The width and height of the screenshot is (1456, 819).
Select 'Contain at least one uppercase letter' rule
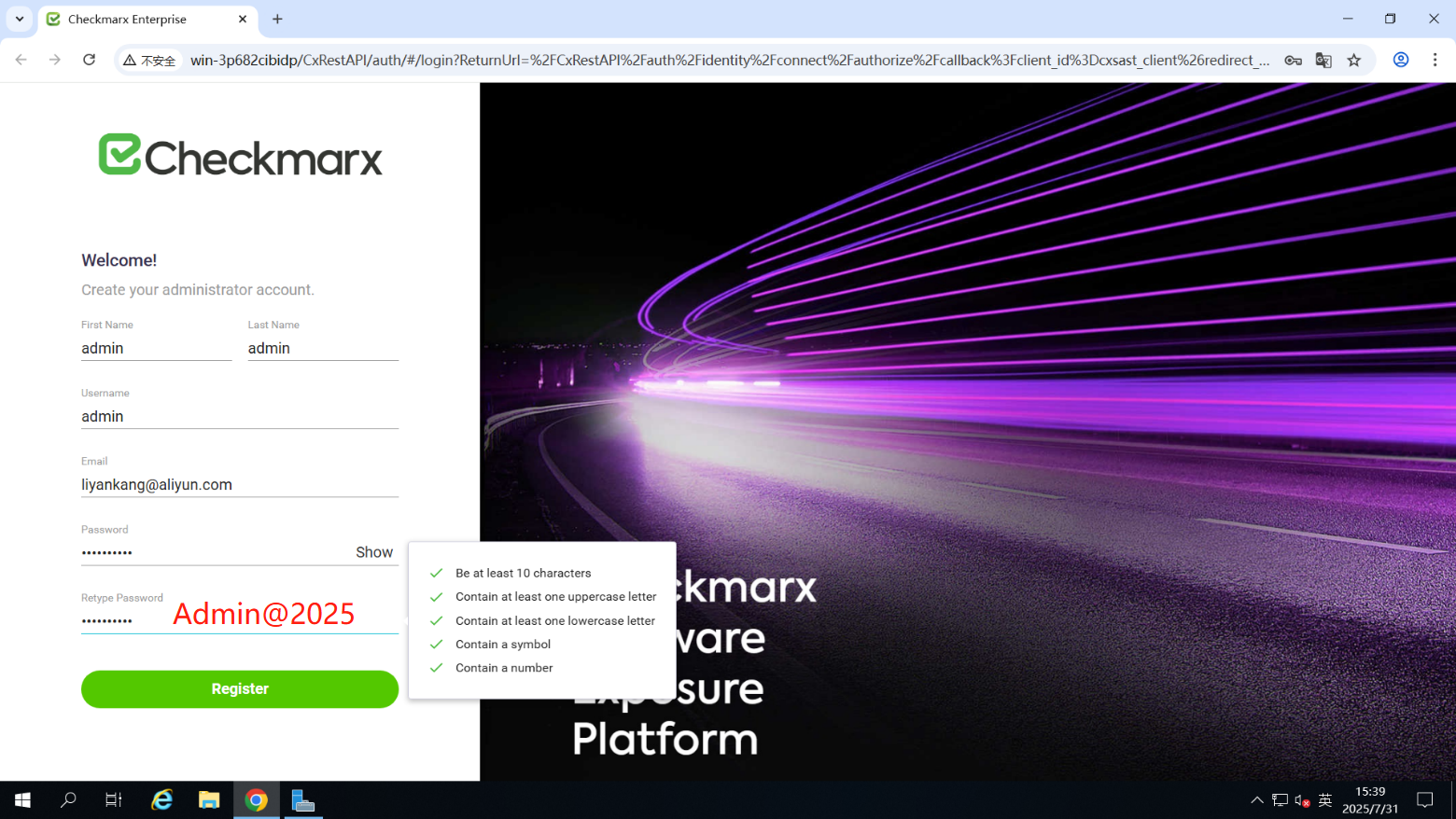[x=555, y=597]
